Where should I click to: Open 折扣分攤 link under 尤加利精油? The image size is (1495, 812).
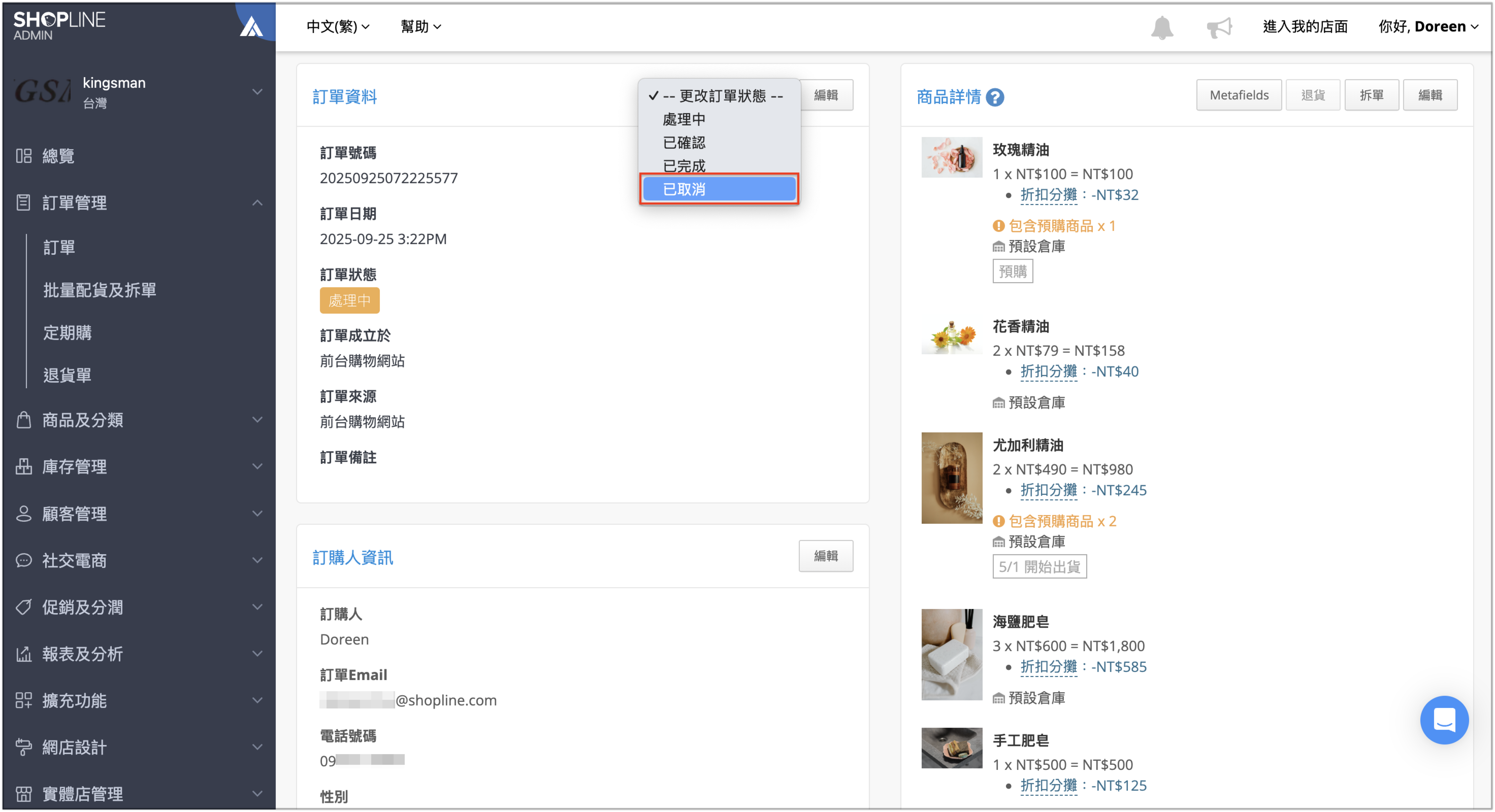(x=1048, y=491)
